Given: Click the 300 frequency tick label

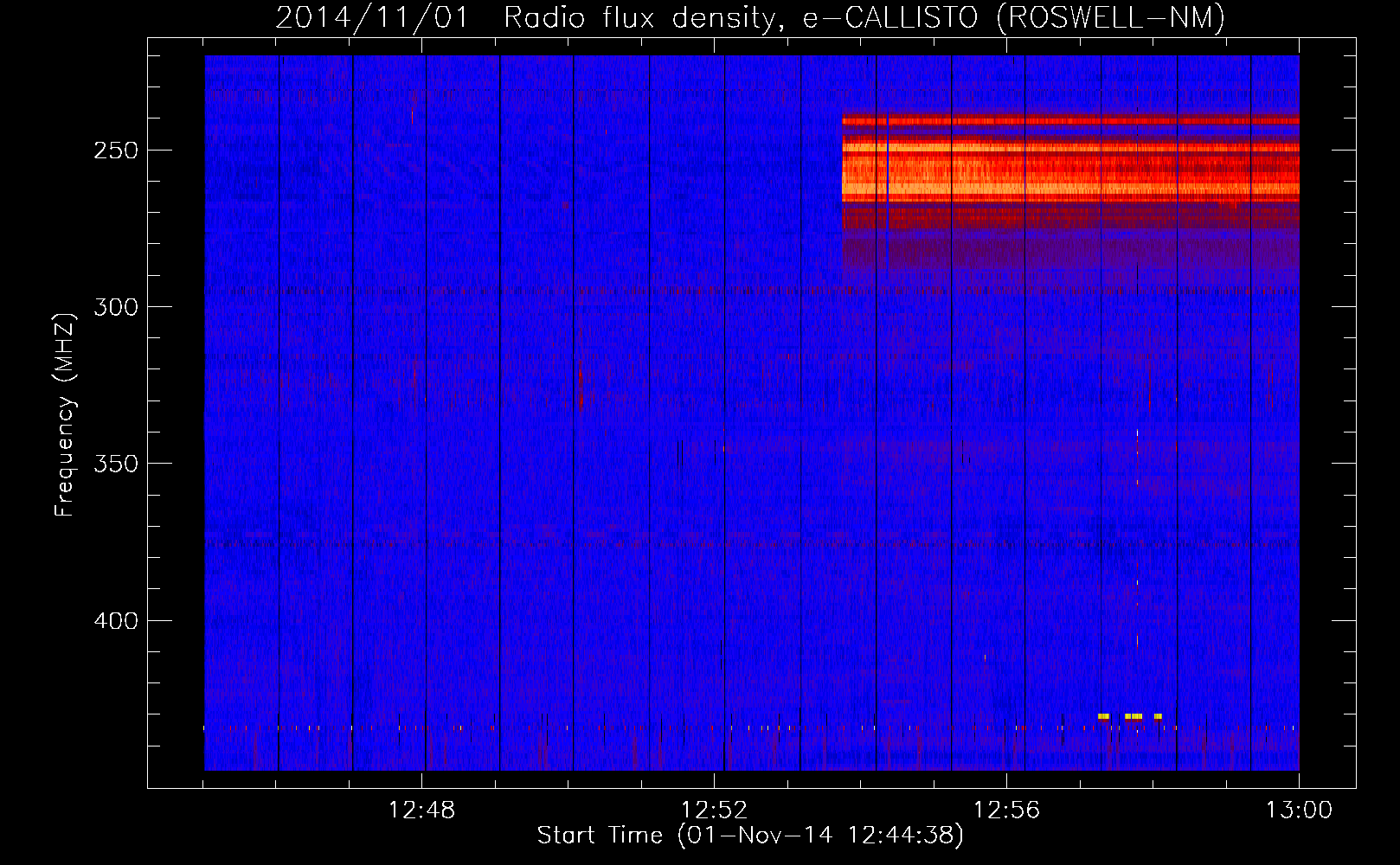Looking at the screenshot, I should point(116,307).
